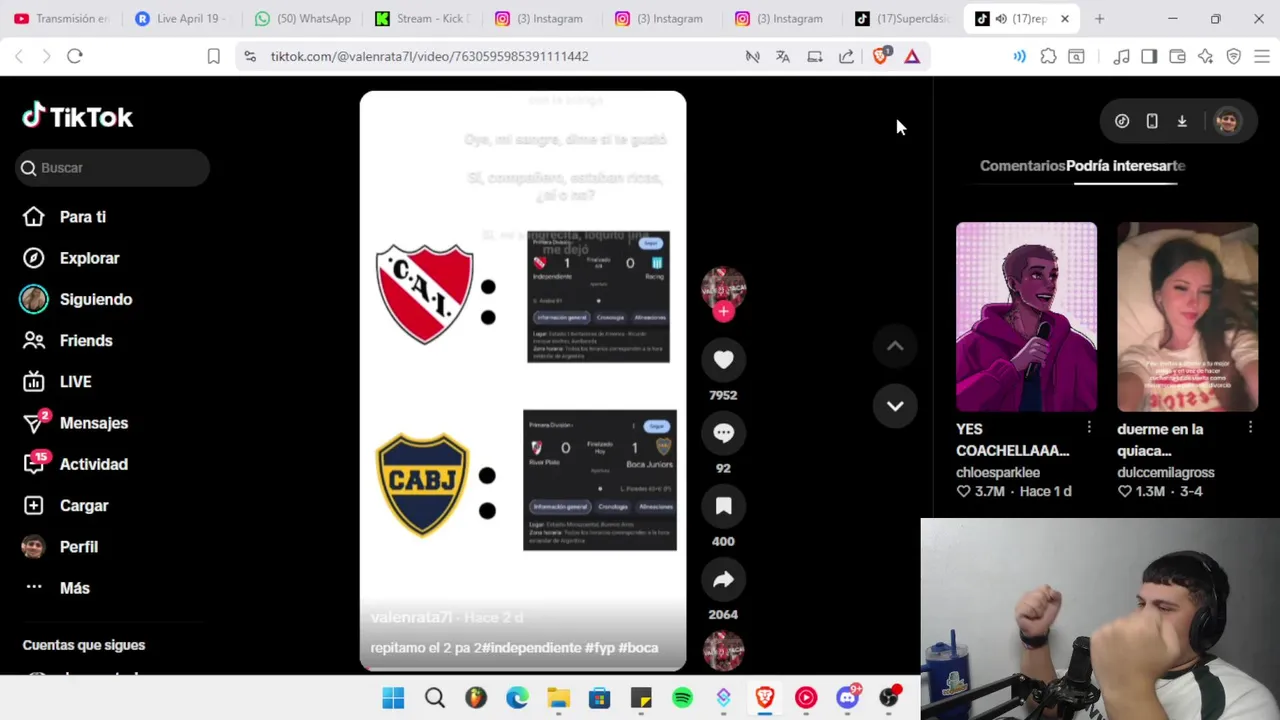Open dulccemilagross creator profile link
The width and height of the screenshot is (1280, 720).
[x=1165, y=472]
